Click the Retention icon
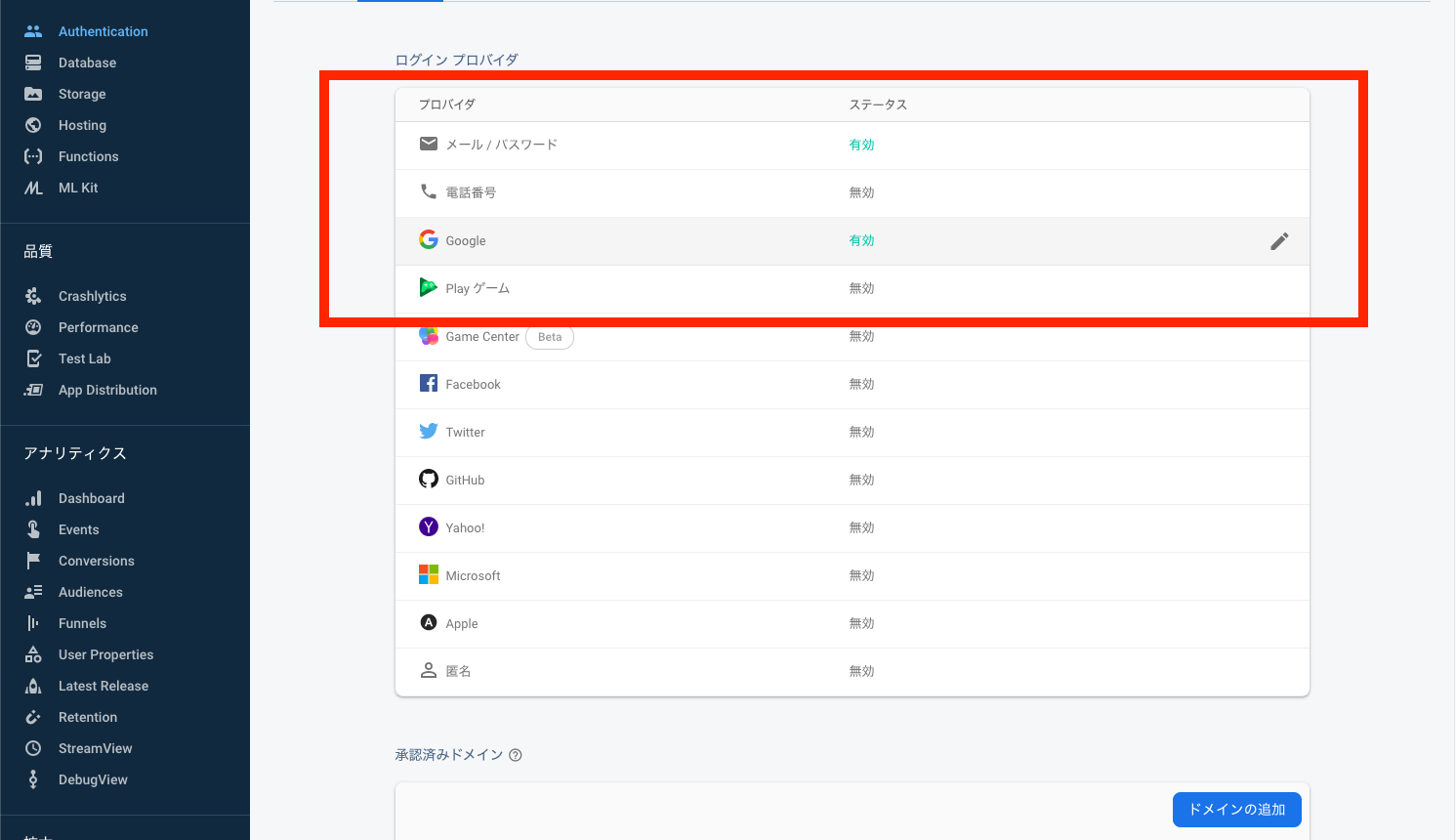Viewport: 1456px width, 840px height. pos(33,717)
